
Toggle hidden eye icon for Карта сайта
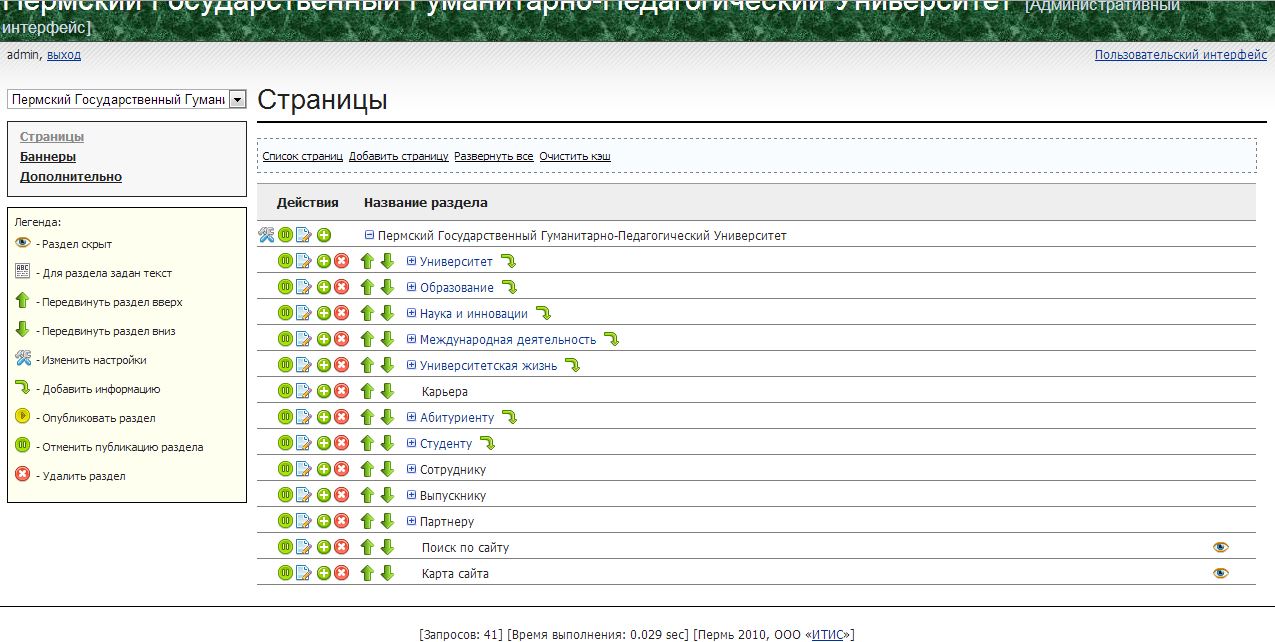[1220, 573]
